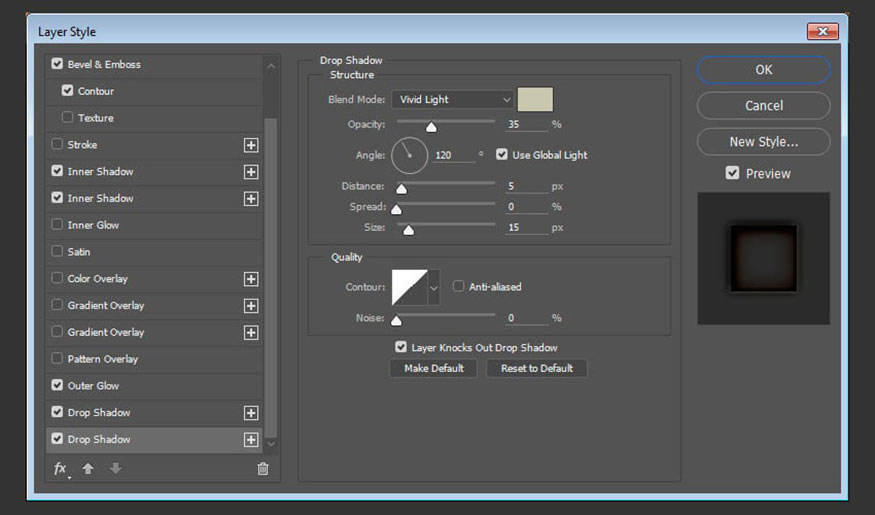Check the Pattern Overlay checkbox
Image resolution: width=875 pixels, height=515 pixels.
click(x=57, y=358)
